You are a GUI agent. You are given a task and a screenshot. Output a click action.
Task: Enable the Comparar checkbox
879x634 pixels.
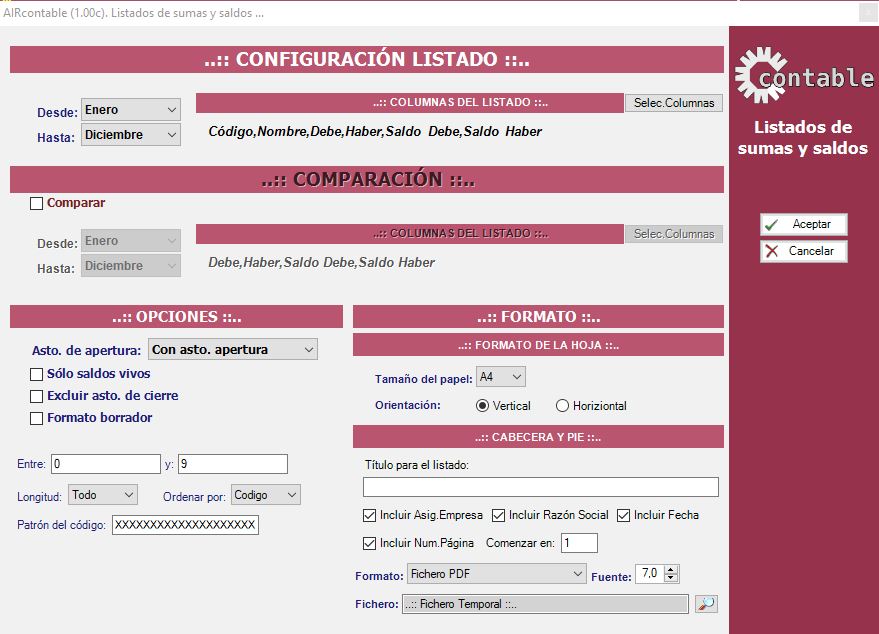36,203
